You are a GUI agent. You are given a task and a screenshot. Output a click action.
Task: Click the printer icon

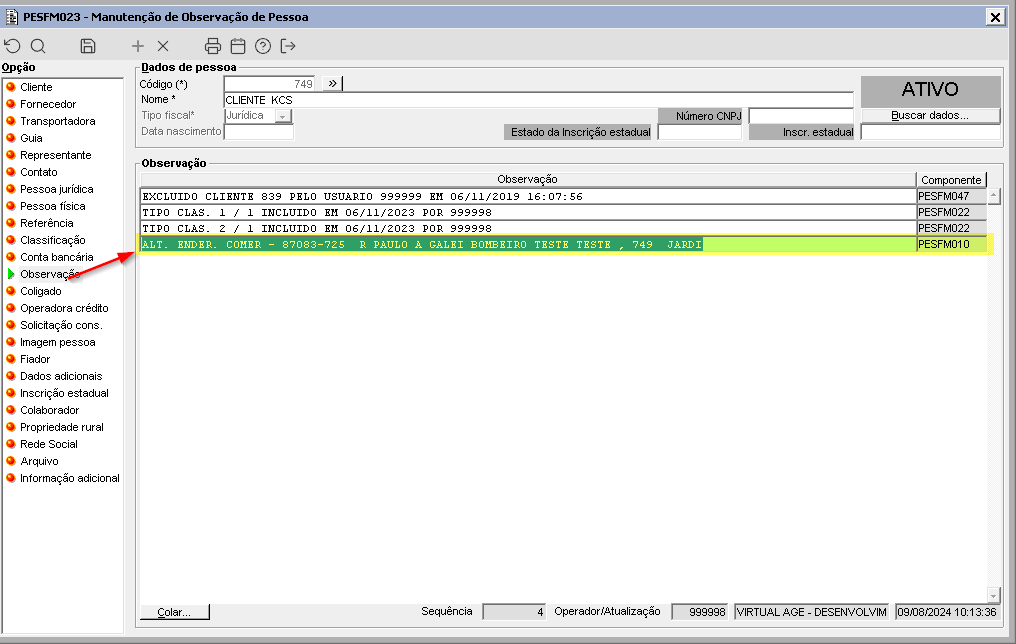(213, 46)
